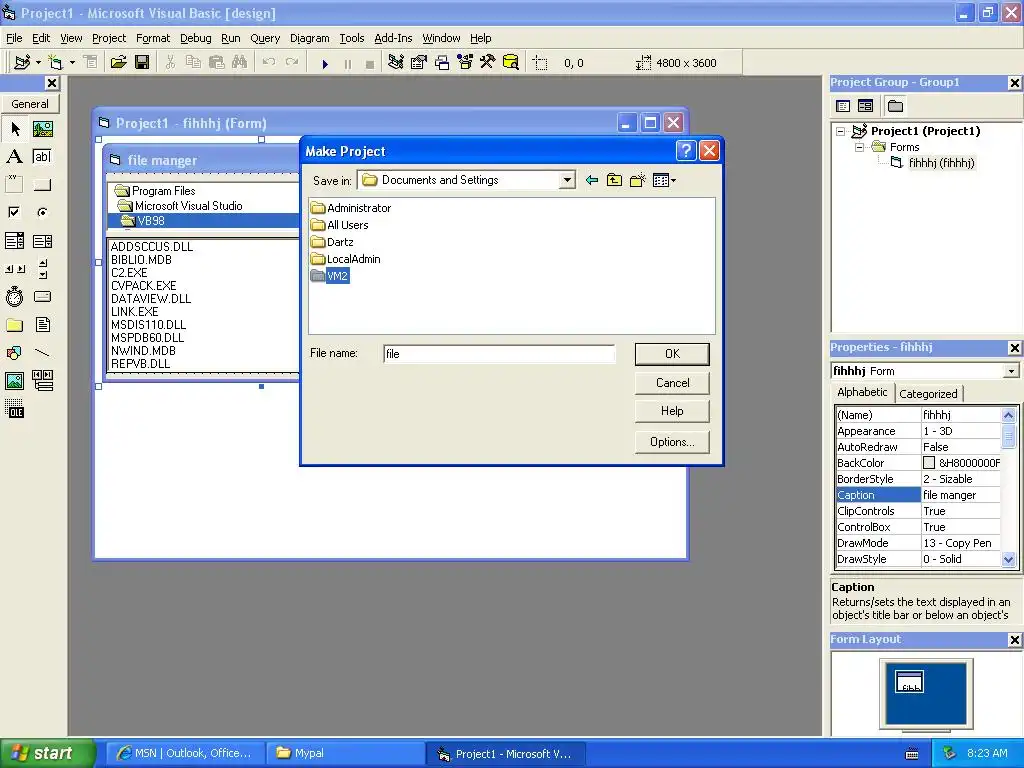Viewport: 1024px width, 768px height.
Task: Select the Frame tool in the toolbox
Action: (14, 184)
